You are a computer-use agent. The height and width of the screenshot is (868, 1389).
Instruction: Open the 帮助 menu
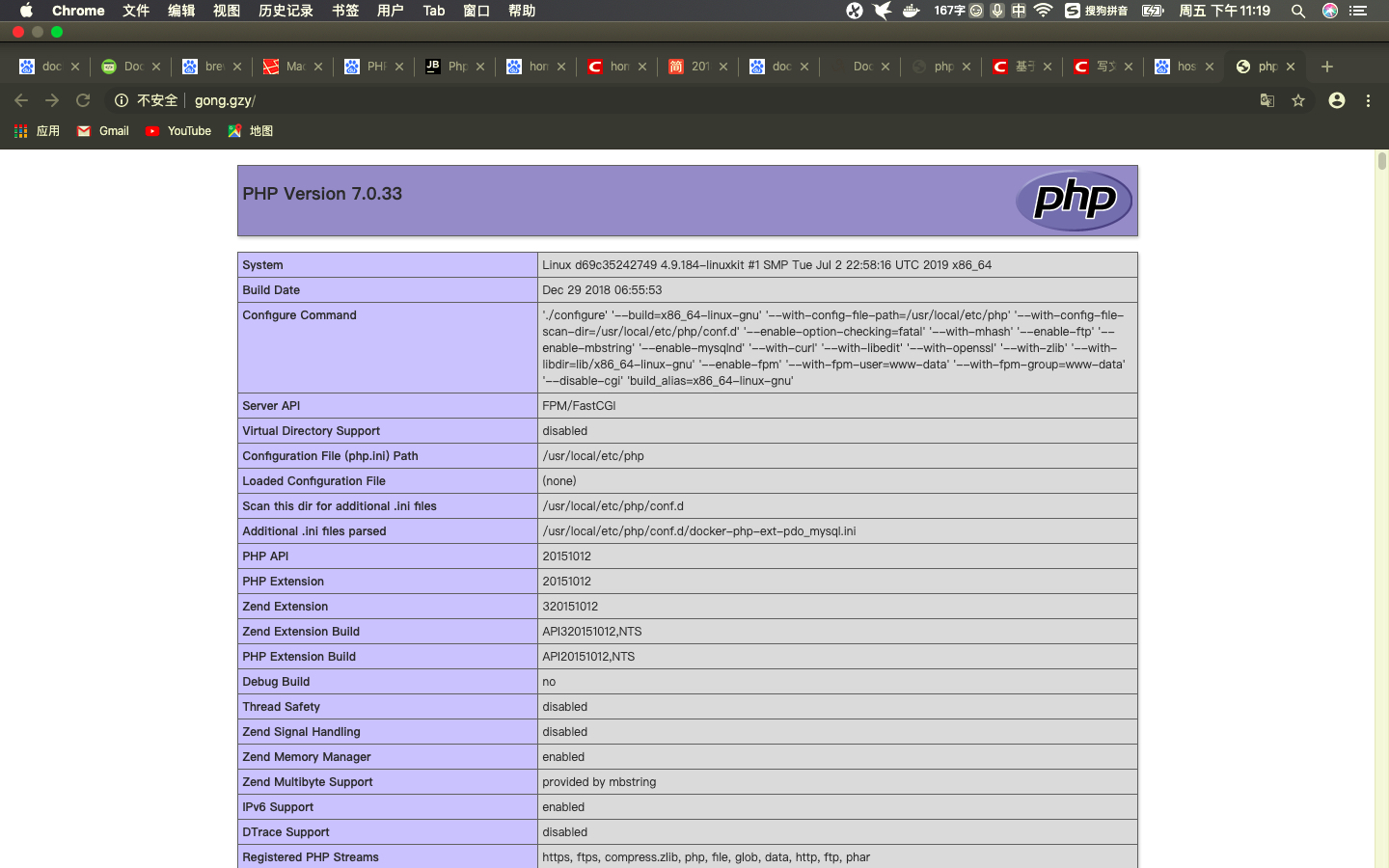click(x=522, y=11)
